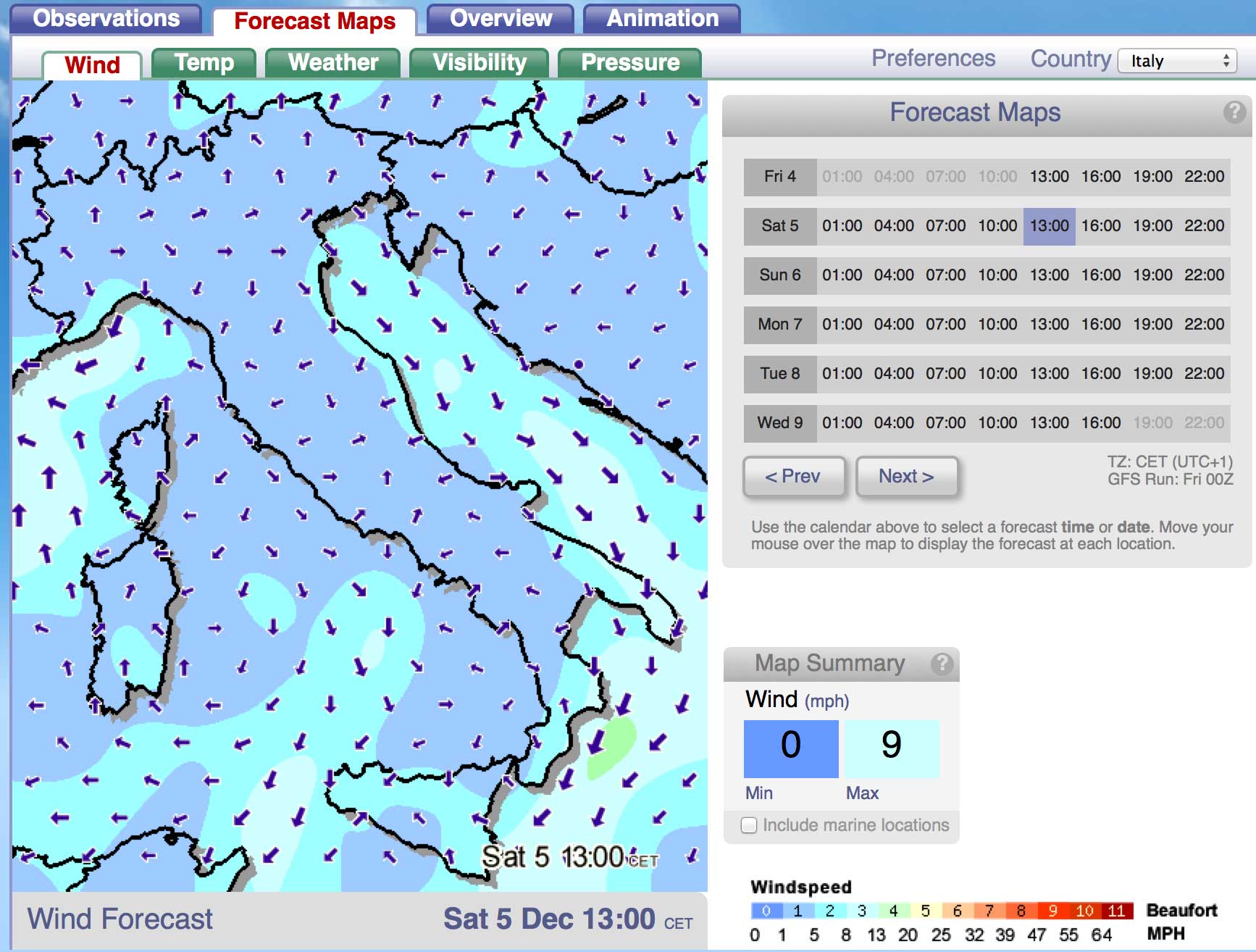Select the Visibility map tab
This screenshot has width=1256, height=952.
point(479,63)
